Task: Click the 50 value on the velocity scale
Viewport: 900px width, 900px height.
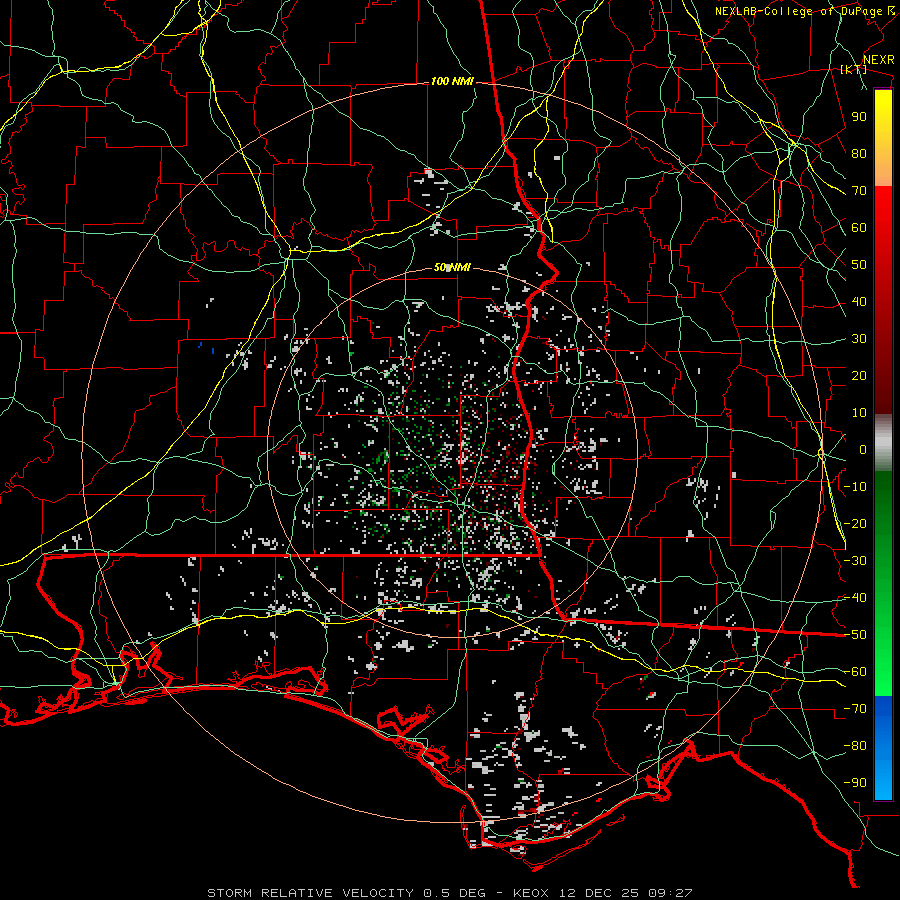Action: 859,265
